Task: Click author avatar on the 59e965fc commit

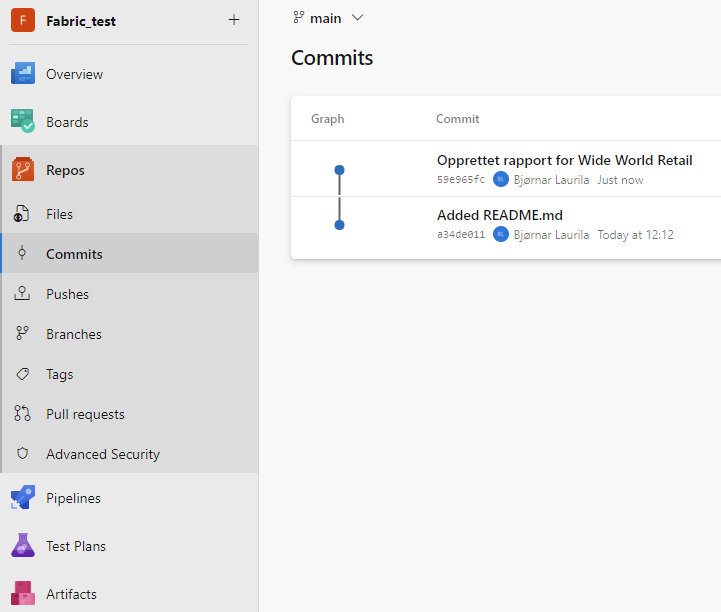Action: 501,179
